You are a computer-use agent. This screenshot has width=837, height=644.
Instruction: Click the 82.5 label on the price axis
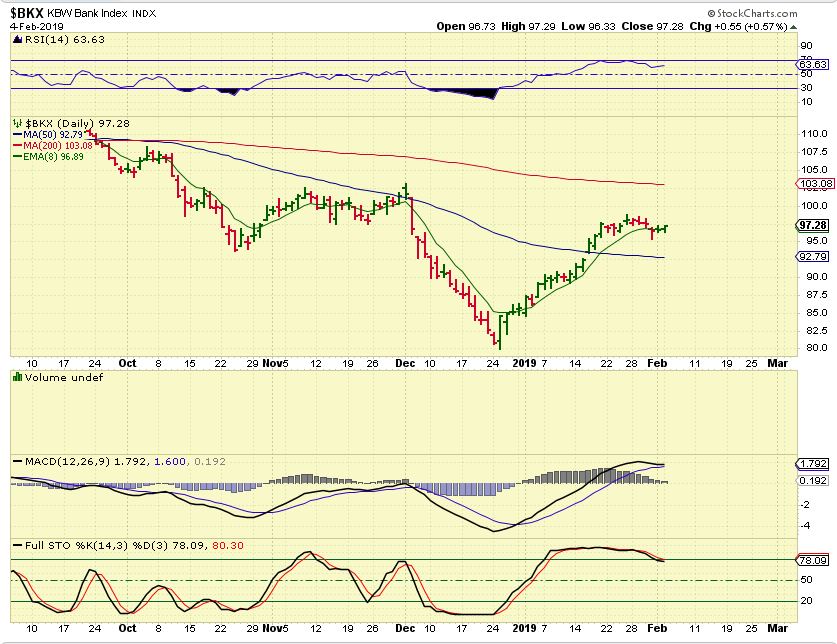[817, 331]
